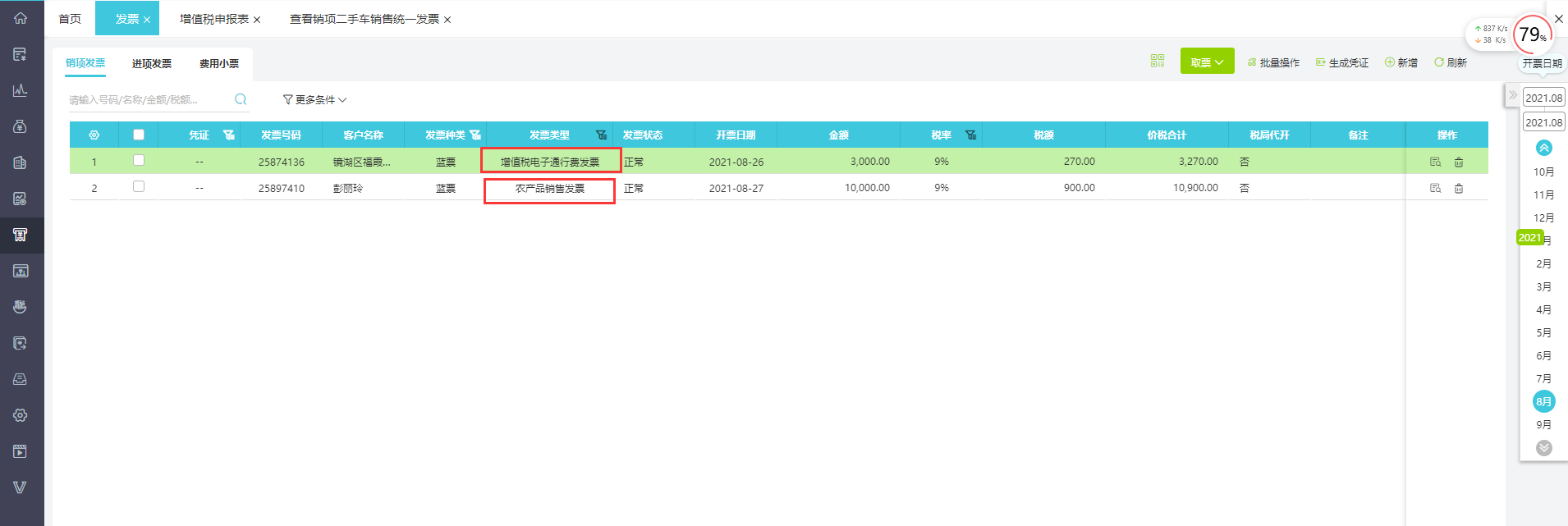Open the 取票 dropdown button
The width and height of the screenshot is (1568, 526).
click(1207, 62)
